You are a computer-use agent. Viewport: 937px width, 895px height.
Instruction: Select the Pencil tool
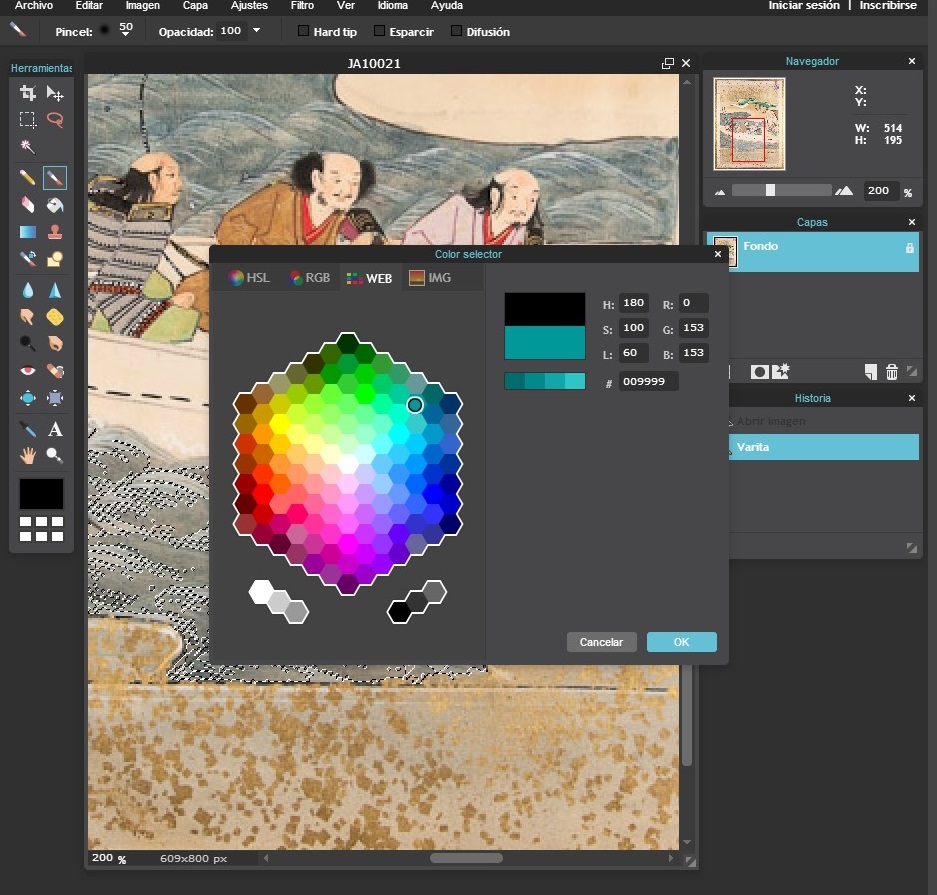click(x=27, y=177)
